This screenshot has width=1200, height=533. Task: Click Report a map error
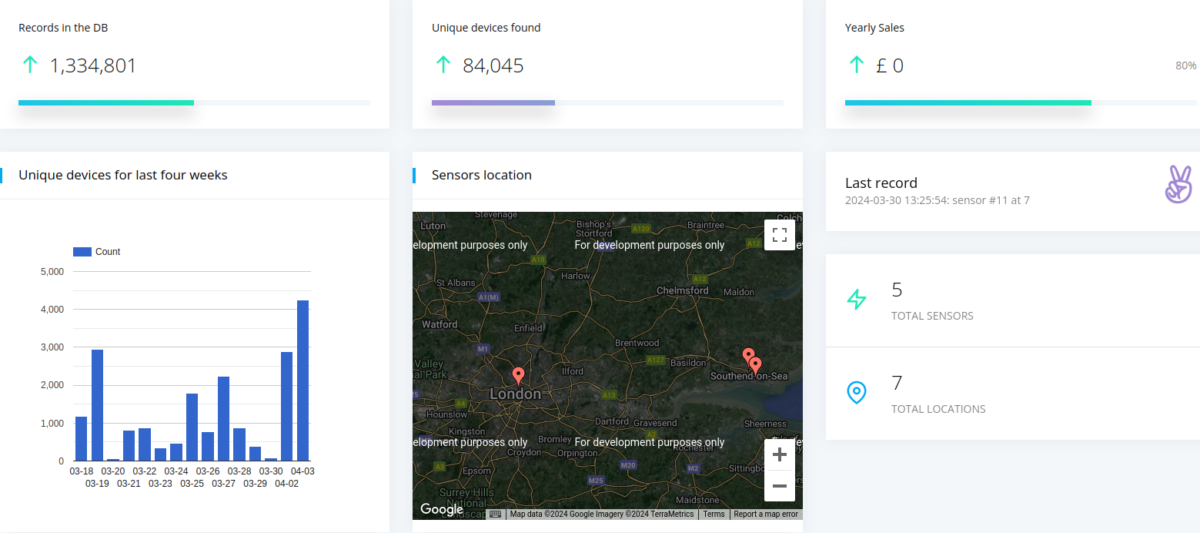click(766, 514)
